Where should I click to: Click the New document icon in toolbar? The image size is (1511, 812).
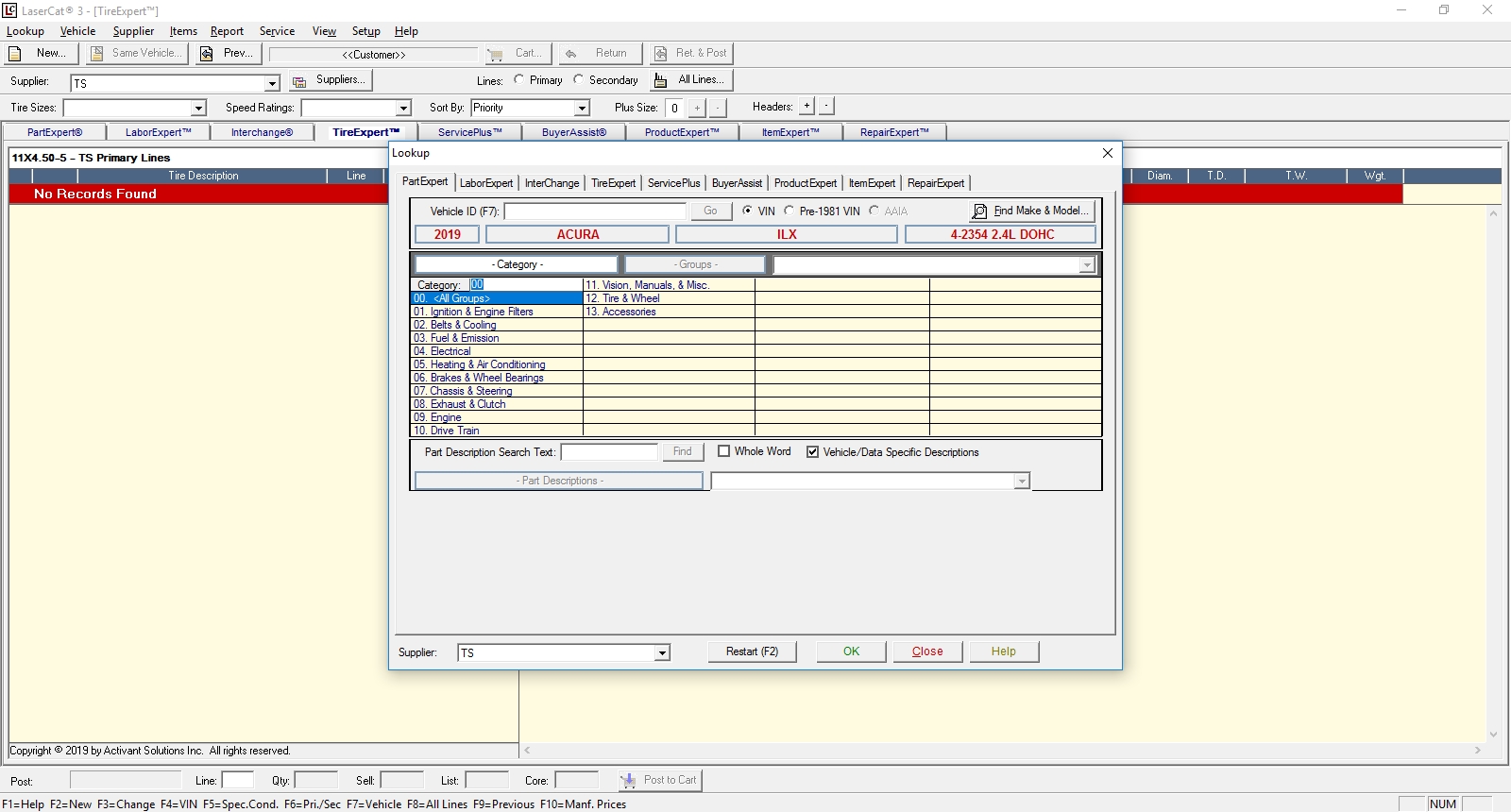click(x=15, y=54)
